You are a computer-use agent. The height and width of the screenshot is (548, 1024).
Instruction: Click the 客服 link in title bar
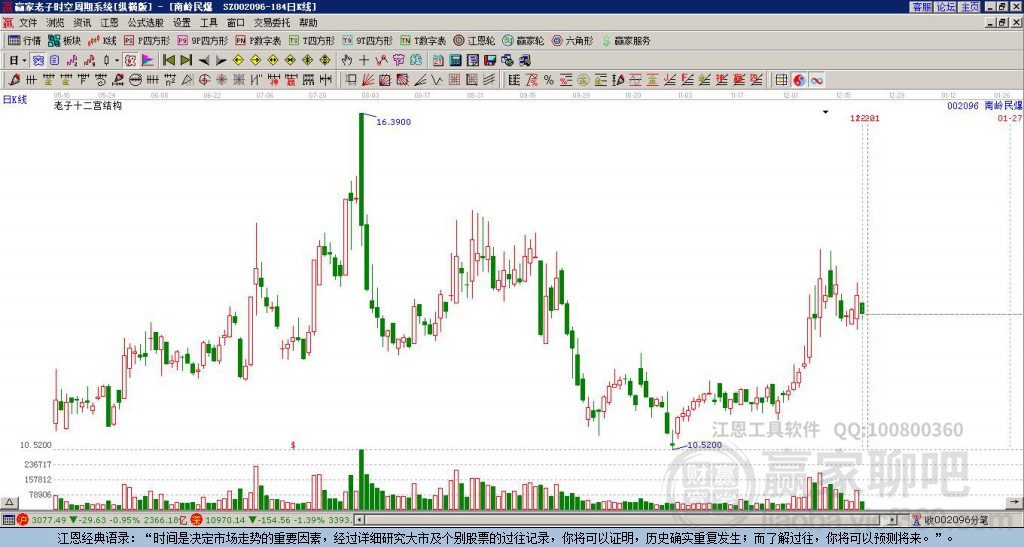click(x=921, y=7)
